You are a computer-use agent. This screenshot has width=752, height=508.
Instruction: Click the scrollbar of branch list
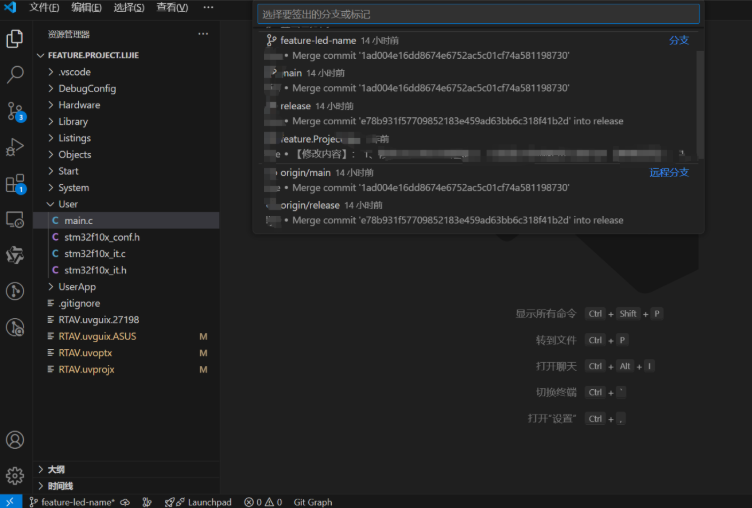[x=700, y=104]
